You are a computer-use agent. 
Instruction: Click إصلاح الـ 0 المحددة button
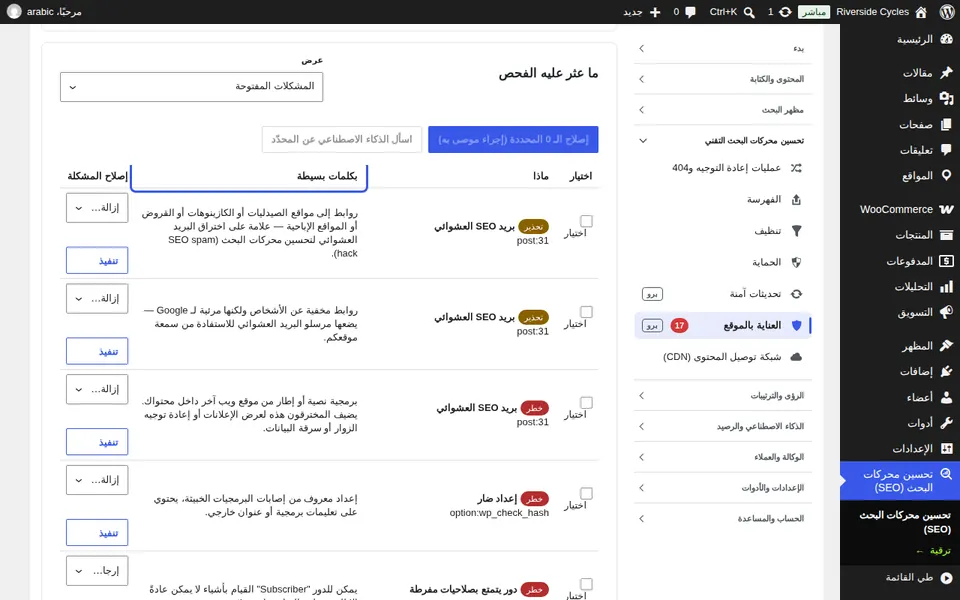513,140
